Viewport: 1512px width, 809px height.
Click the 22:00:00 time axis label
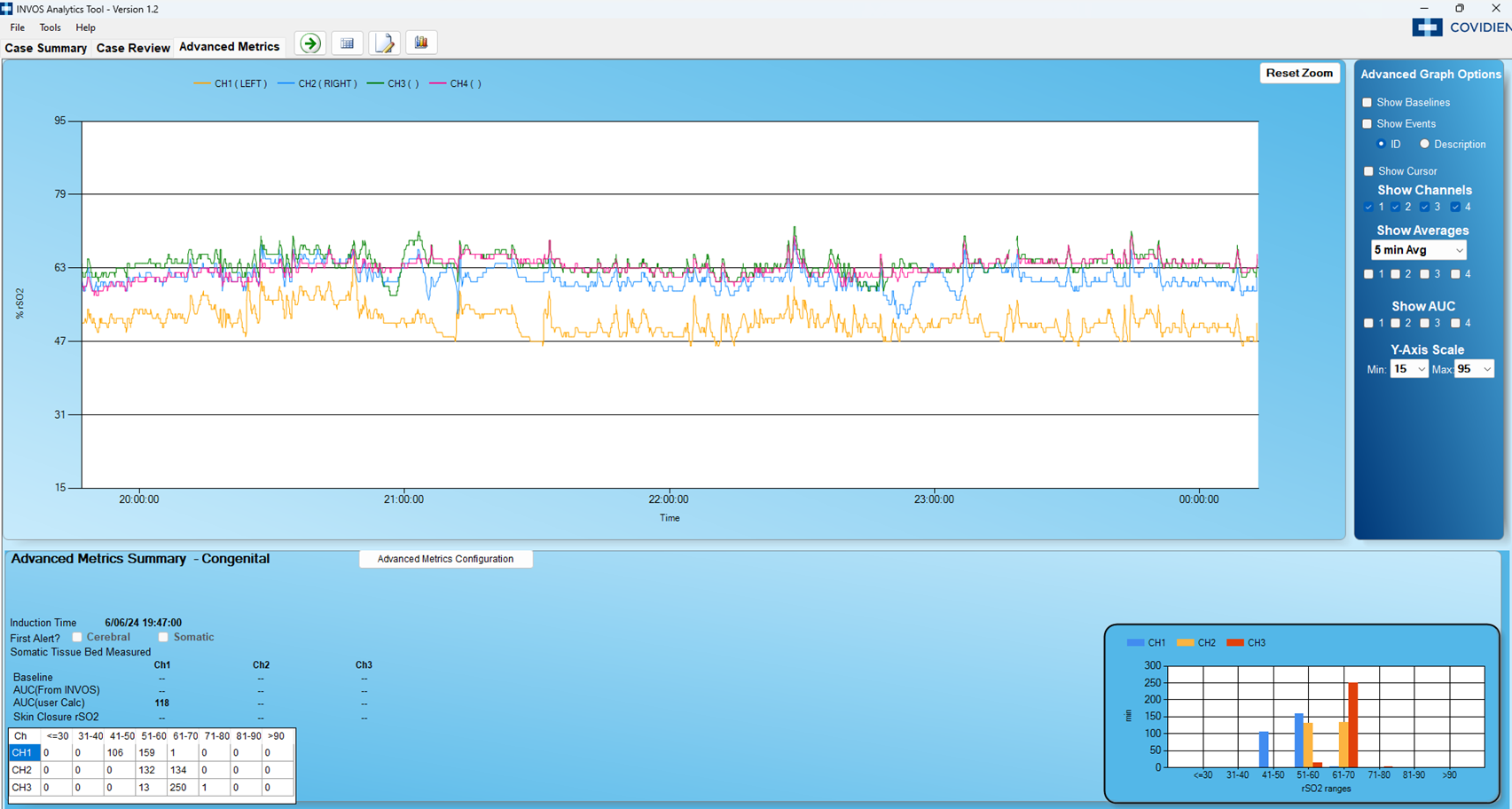tap(669, 499)
